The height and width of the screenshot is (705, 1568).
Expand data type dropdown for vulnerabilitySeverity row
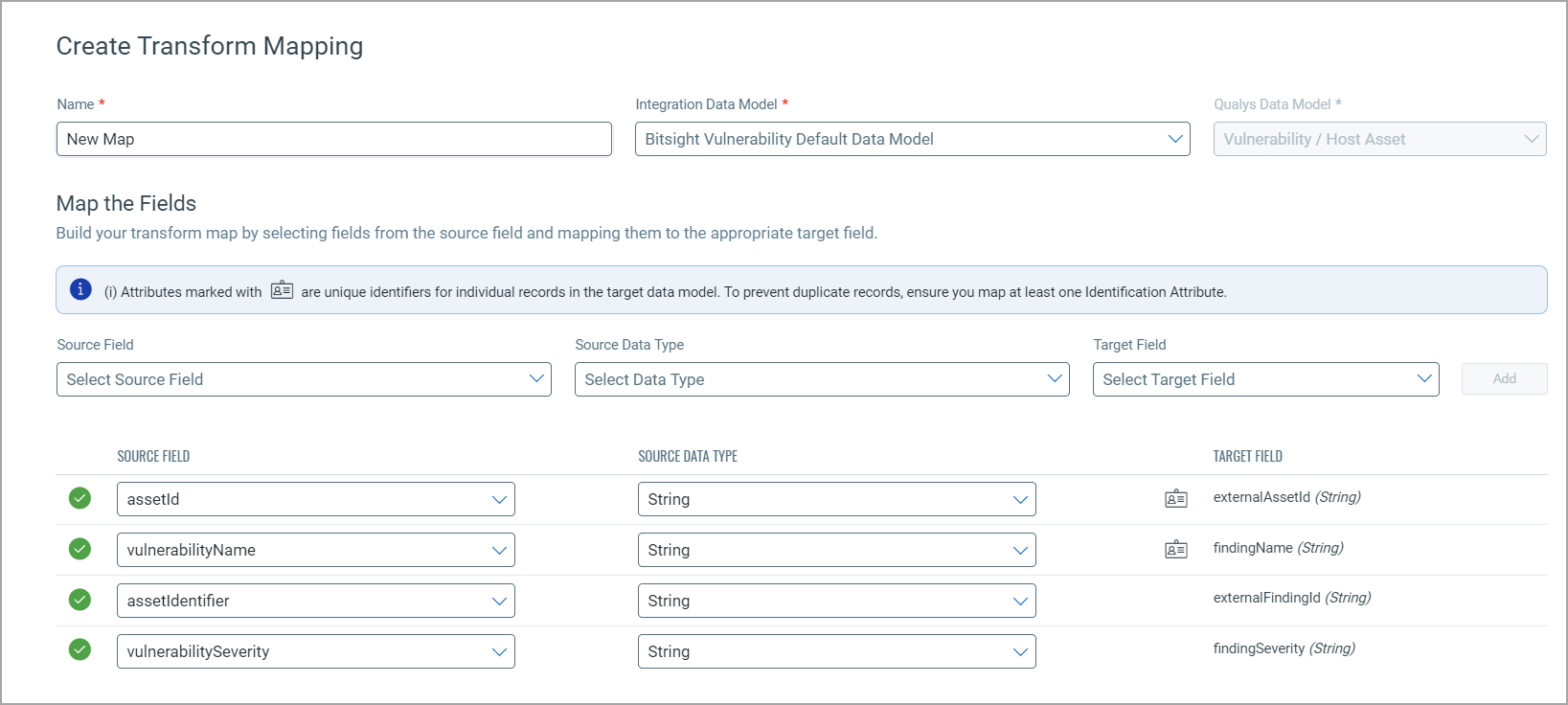[x=836, y=651]
